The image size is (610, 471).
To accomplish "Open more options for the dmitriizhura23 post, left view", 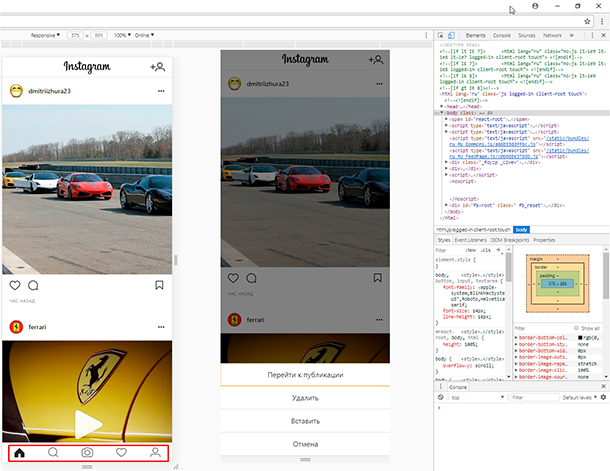I will click(x=161, y=91).
